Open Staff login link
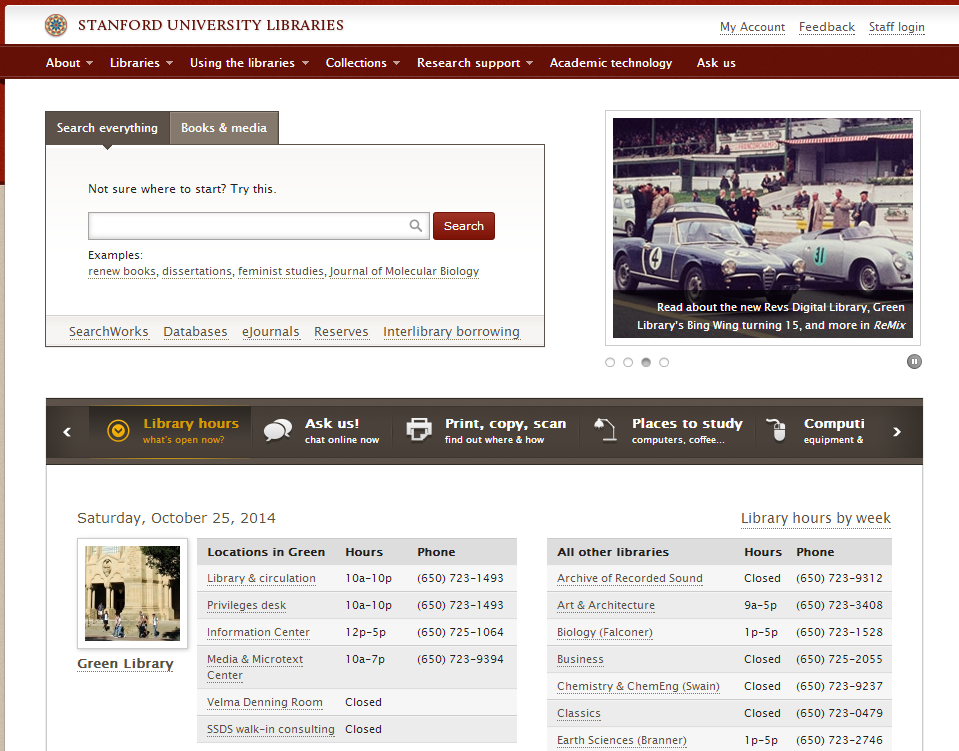The image size is (959, 751). pyautogui.click(x=897, y=27)
